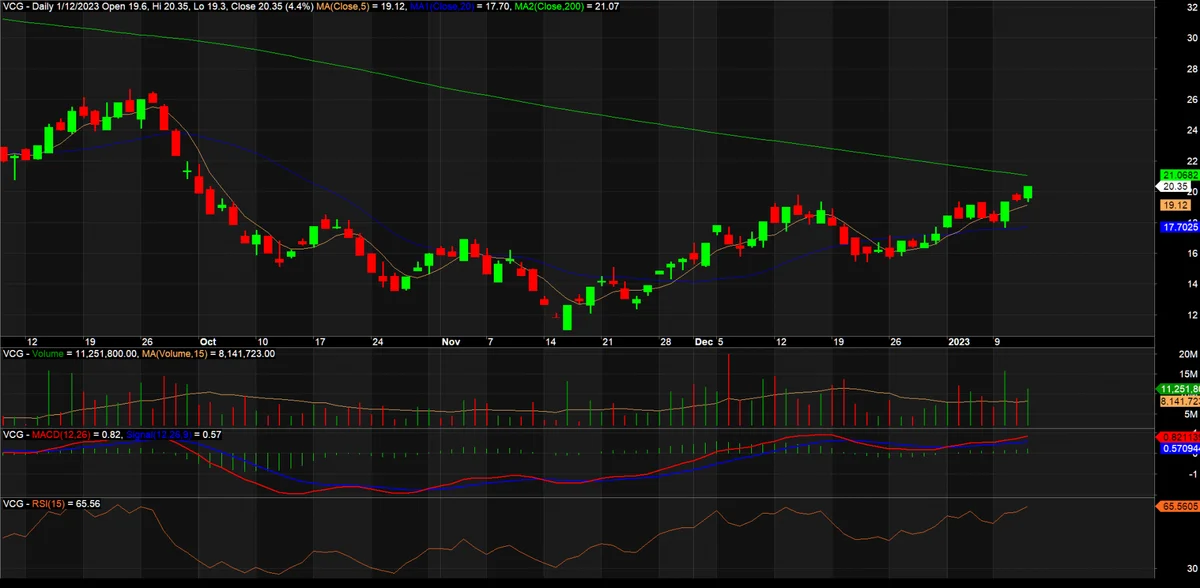Click the "32" price axis label
This screenshot has width=1200, height=588.
[1191, 7]
